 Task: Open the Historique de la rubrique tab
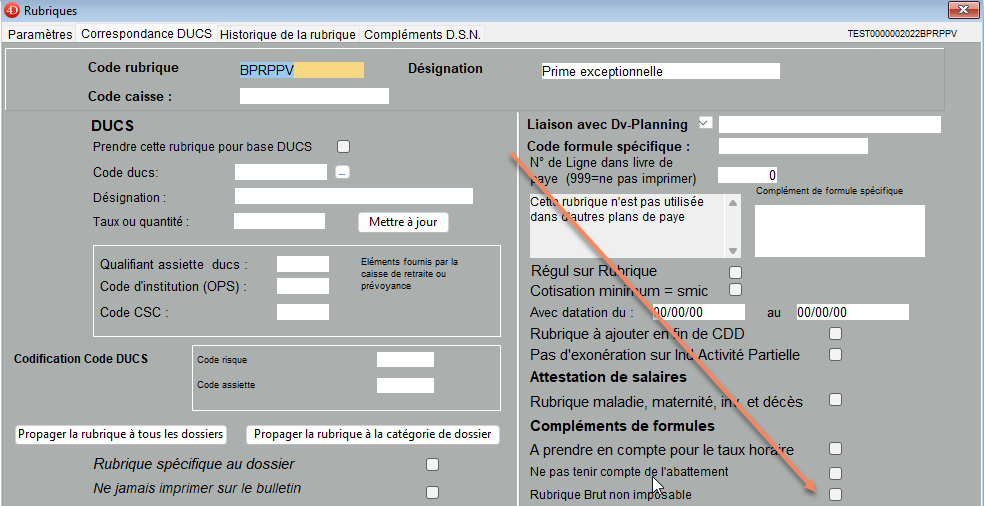[287, 35]
